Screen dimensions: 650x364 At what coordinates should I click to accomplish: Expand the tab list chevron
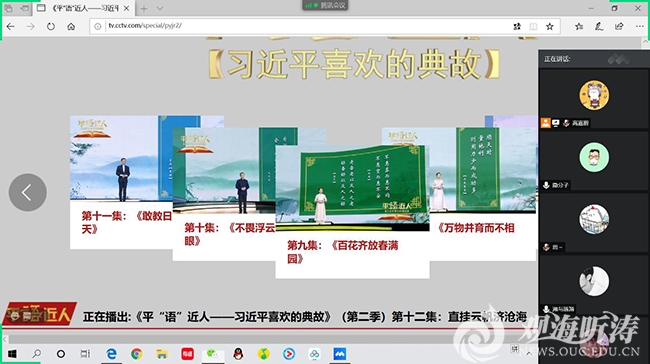click(160, 8)
